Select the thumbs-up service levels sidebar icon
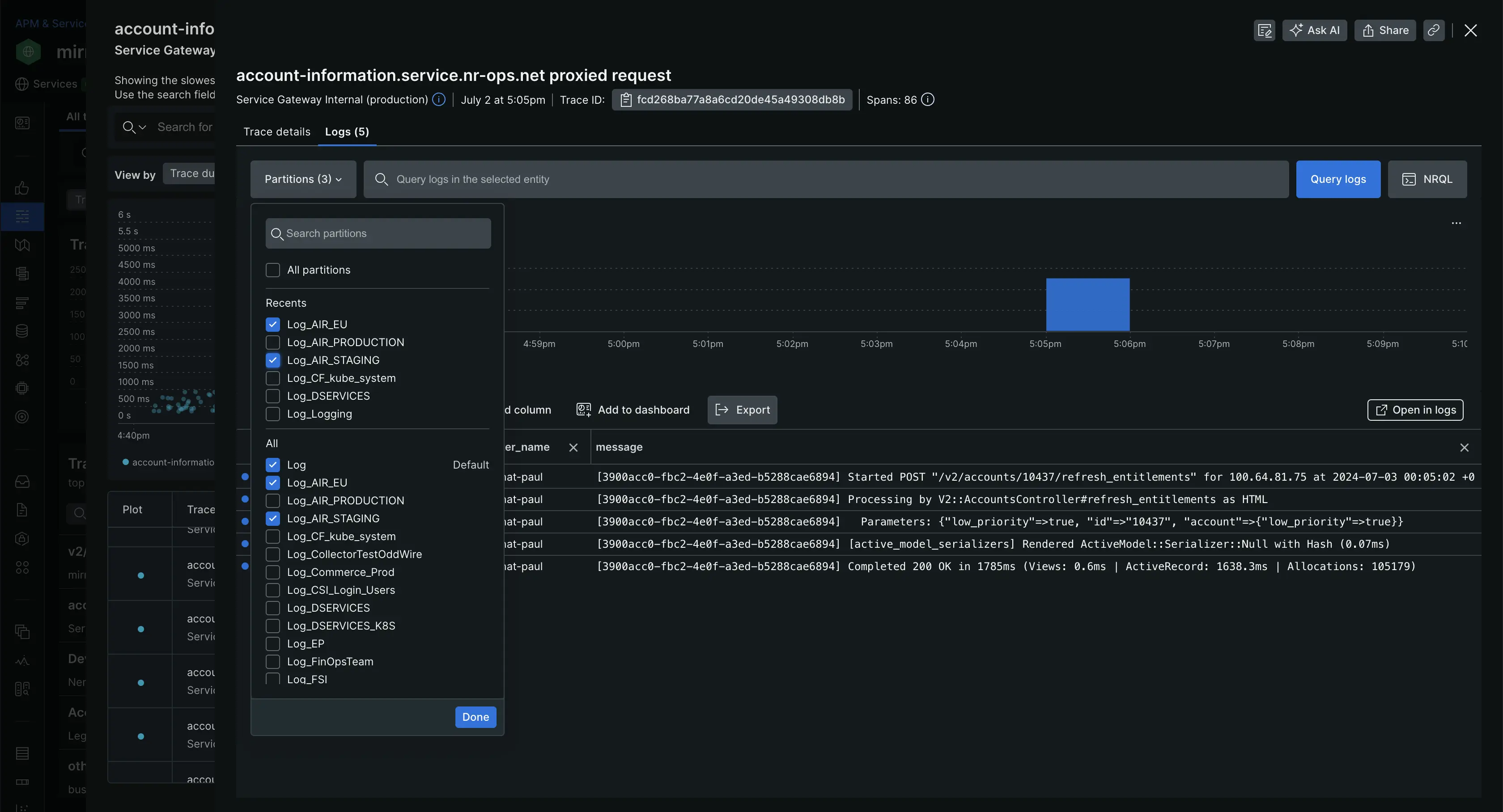Viewport: 1503px width, 812px height. click(x=21, y=188)
